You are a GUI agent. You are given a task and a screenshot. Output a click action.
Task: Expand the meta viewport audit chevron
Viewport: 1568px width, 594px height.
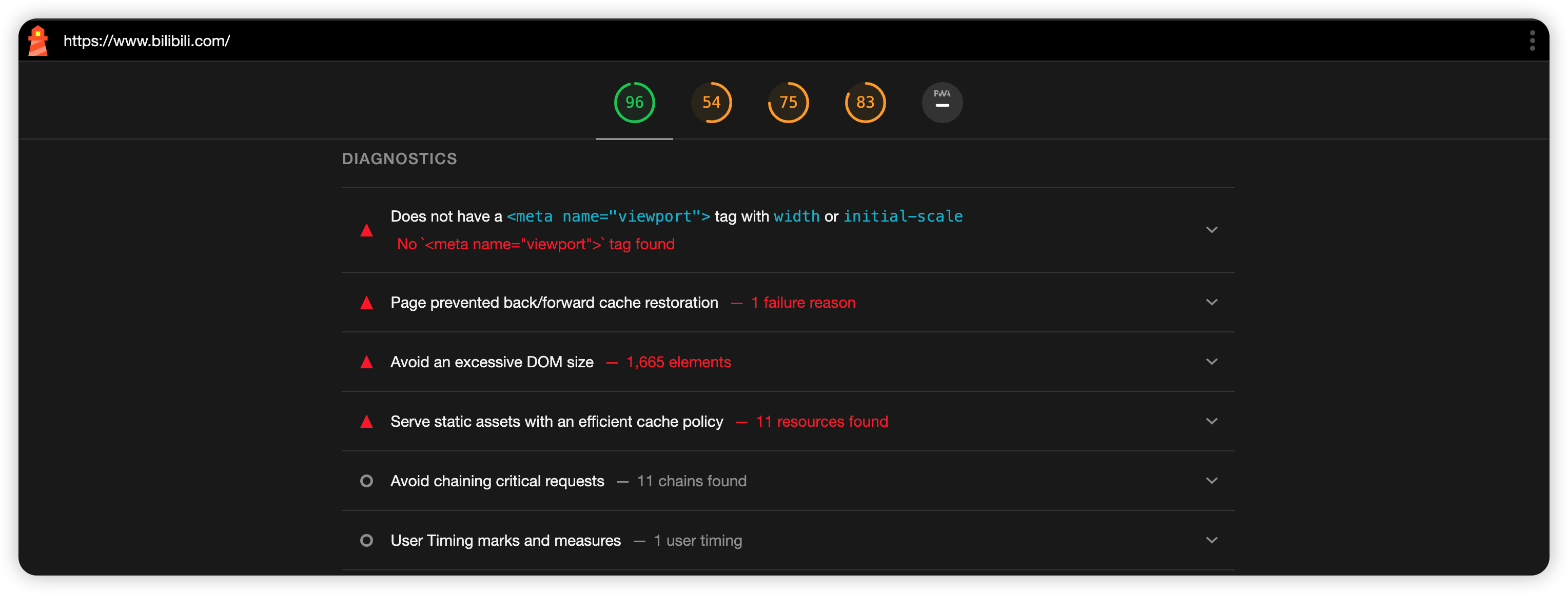[1211, 230]
